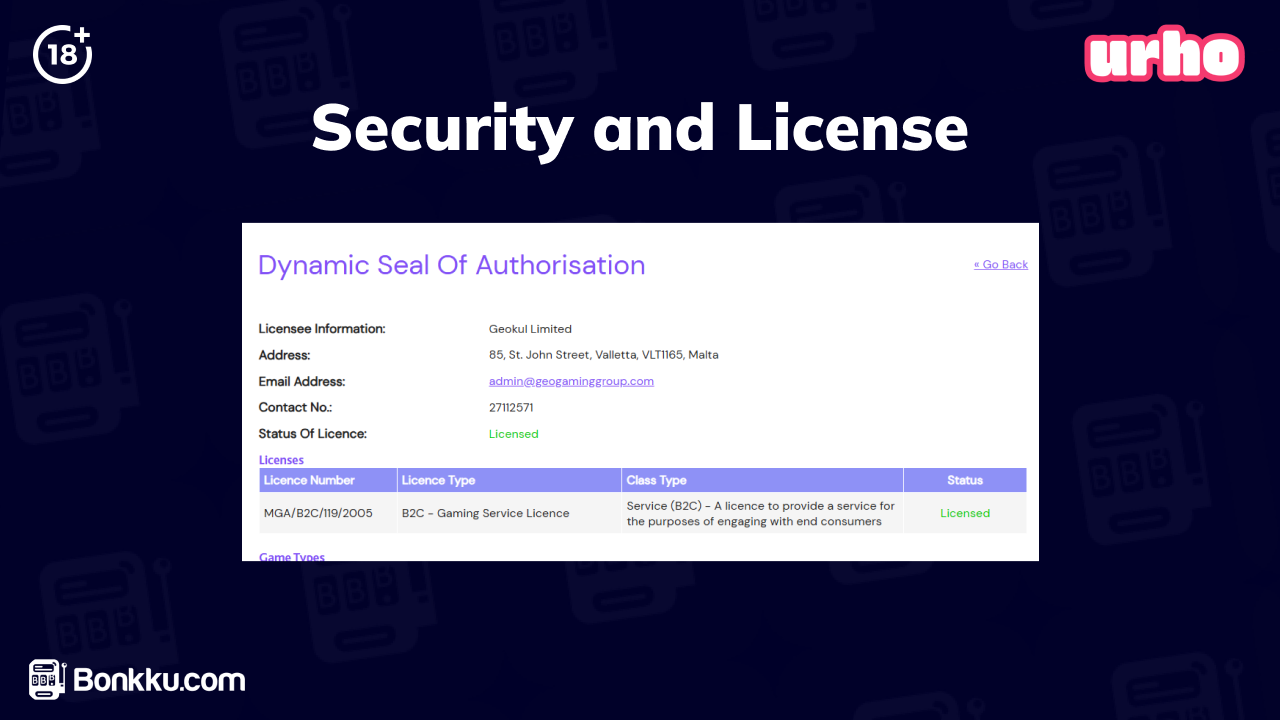Click the B2C - Gaming Service Licence cell
The width and height of the screenshot is (1280, 720).
pyautogui.click(x=509, y=513)
